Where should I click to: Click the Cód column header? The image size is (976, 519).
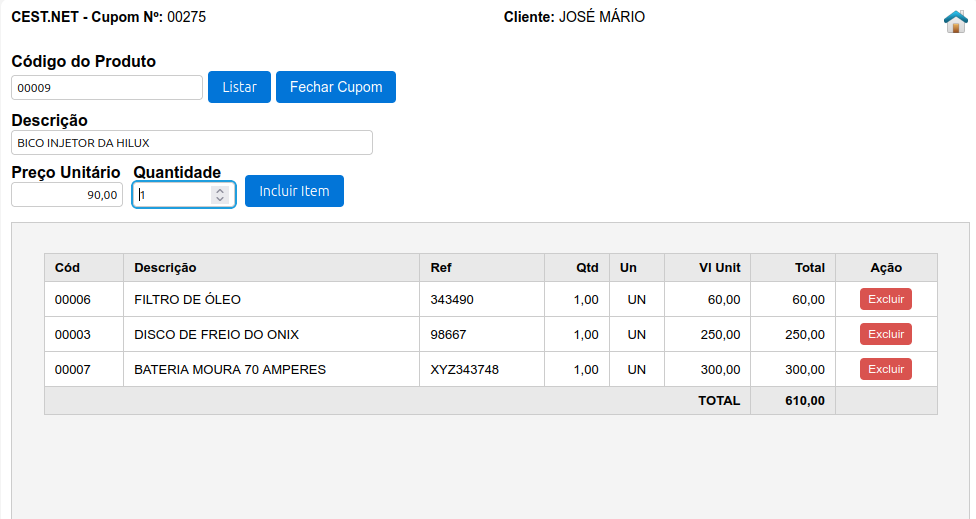click(68, 268)
